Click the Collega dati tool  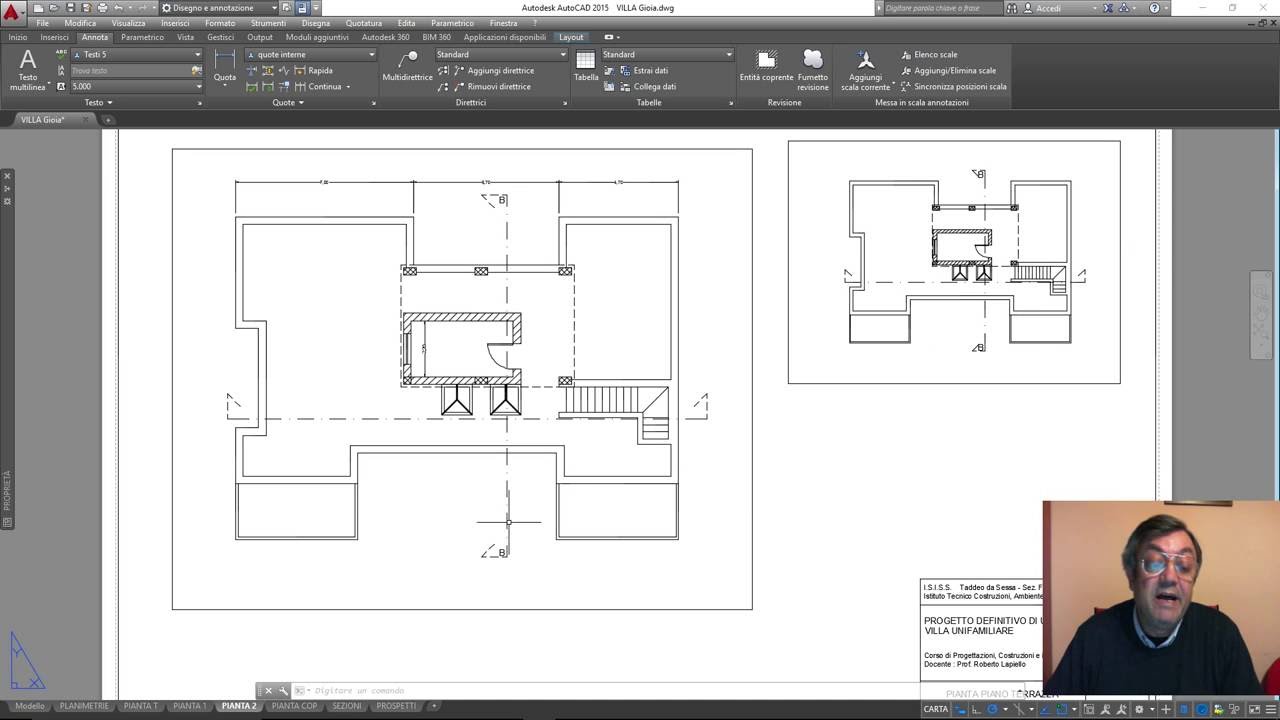(x=647, y=86)
